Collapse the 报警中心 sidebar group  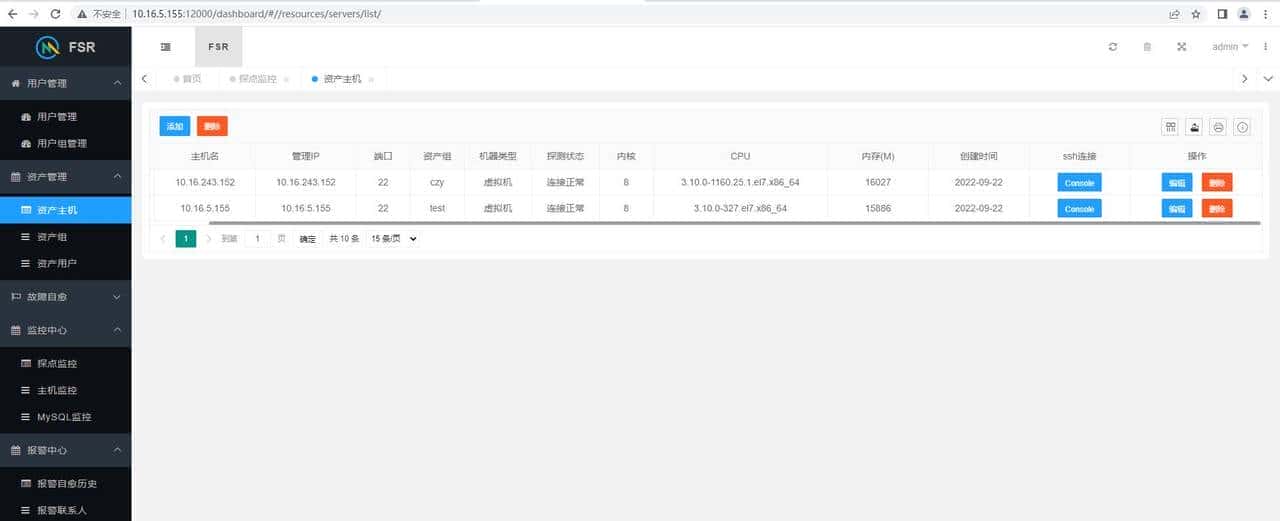pos(65,450)
